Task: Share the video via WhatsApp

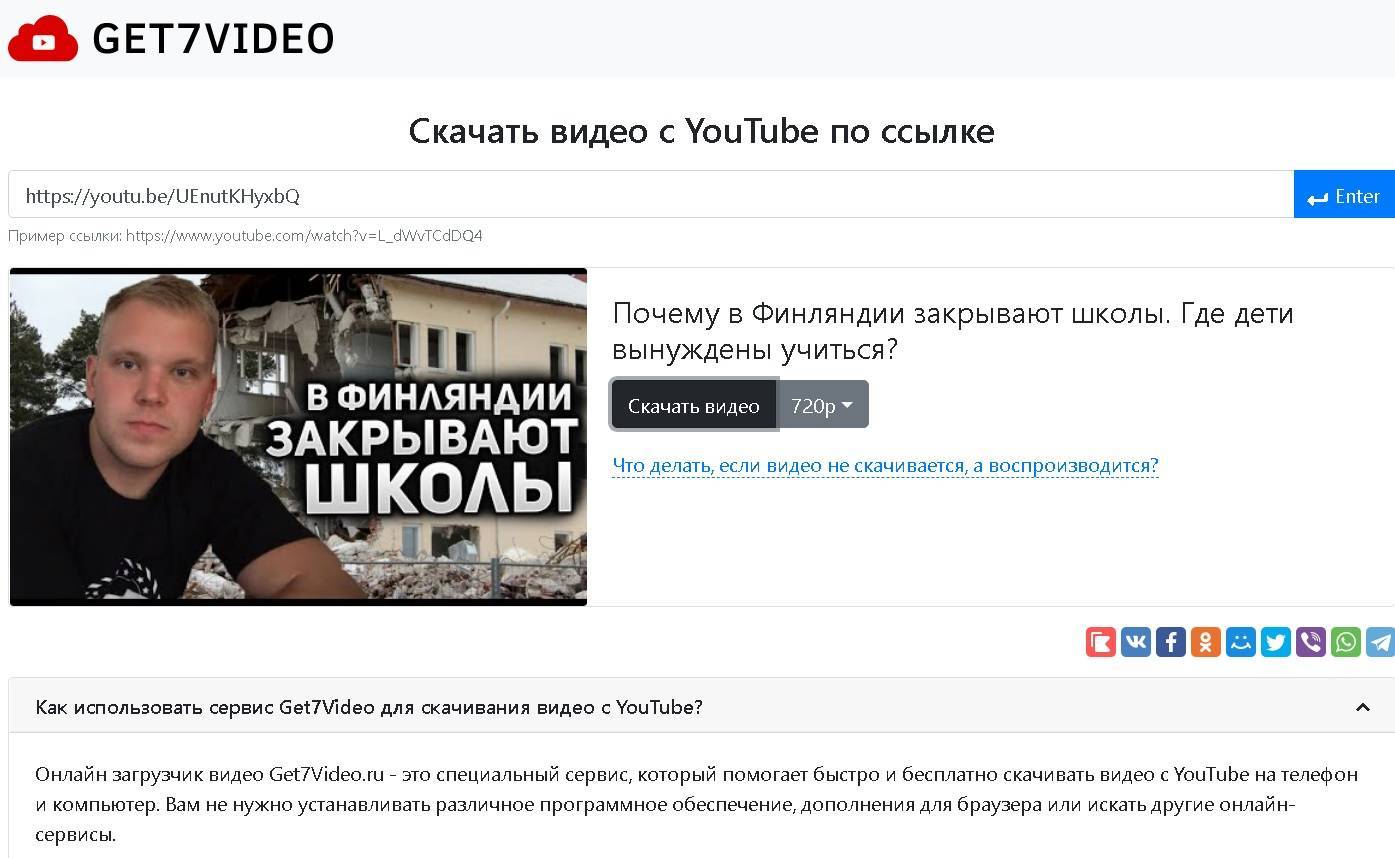Action: pyautogui.click(x=1346, y=642)
